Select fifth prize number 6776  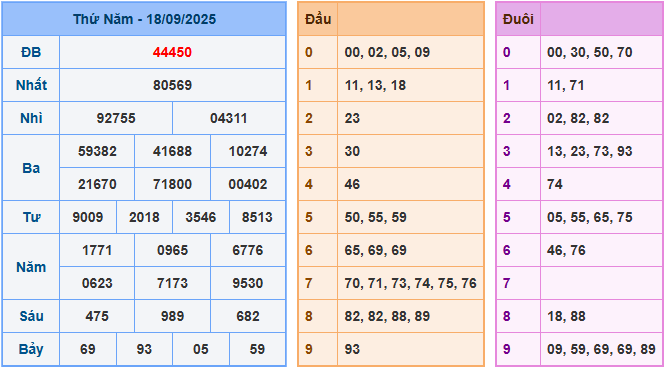pyautogui.click(x=248, y=250)
